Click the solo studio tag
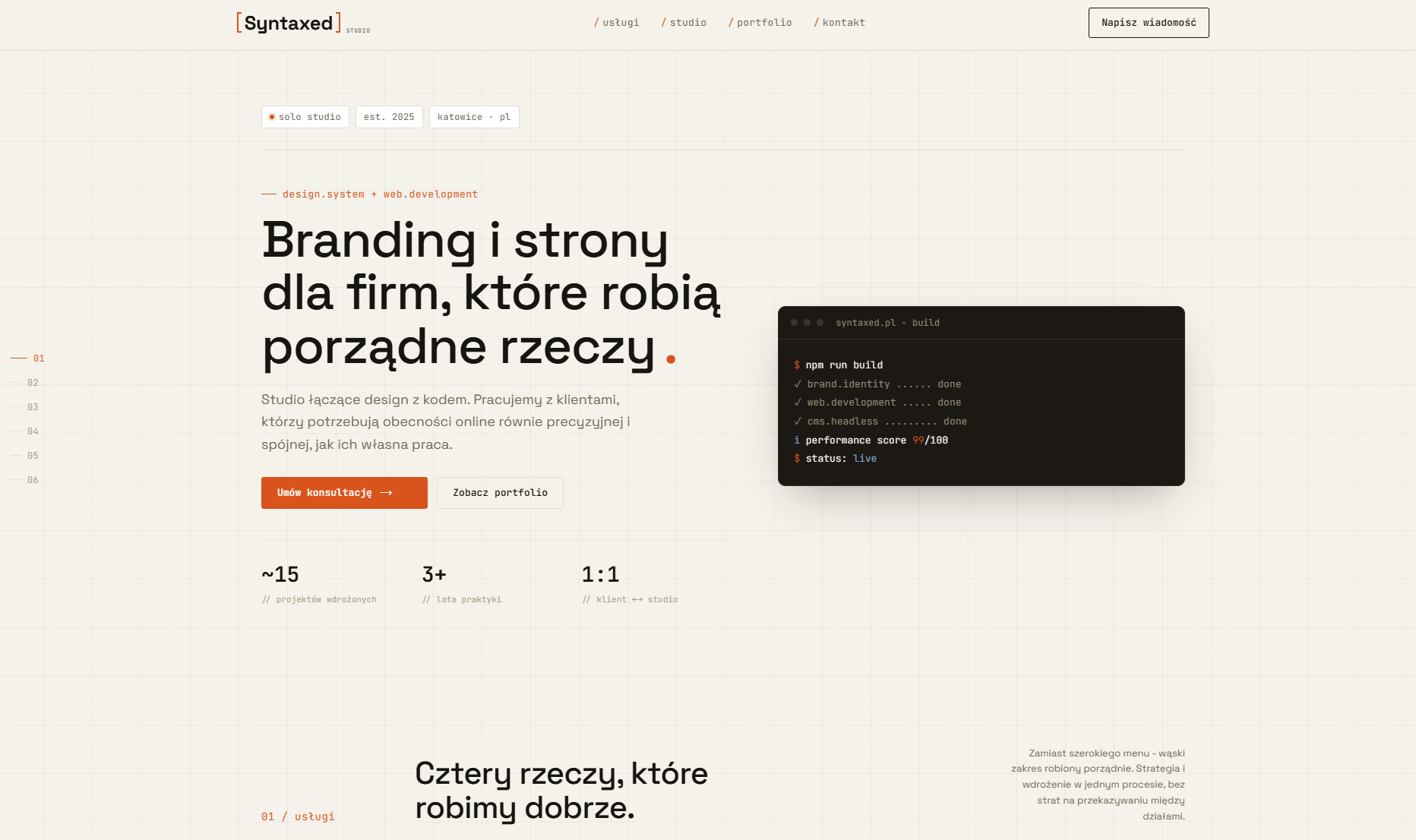1416x840 pixels. tap(305, 117)
